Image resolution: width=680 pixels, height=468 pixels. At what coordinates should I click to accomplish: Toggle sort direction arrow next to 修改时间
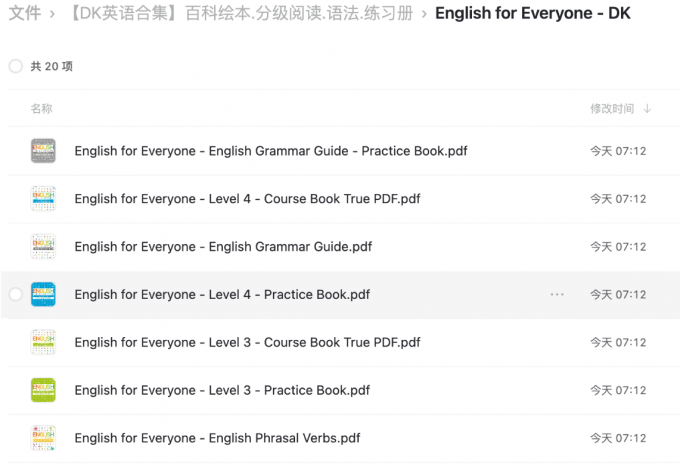click(647, 108)
